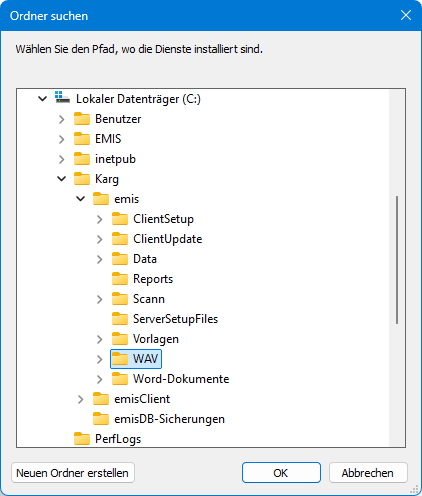The width and height of the screenshot is (422, 496).
Task: Collapse the Karg folder
Action: 62,179
